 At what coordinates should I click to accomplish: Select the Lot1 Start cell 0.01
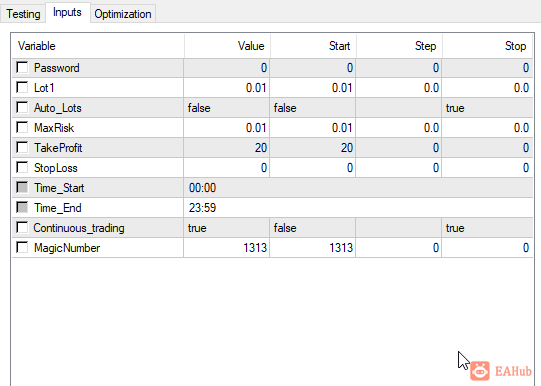pos(313,88)
